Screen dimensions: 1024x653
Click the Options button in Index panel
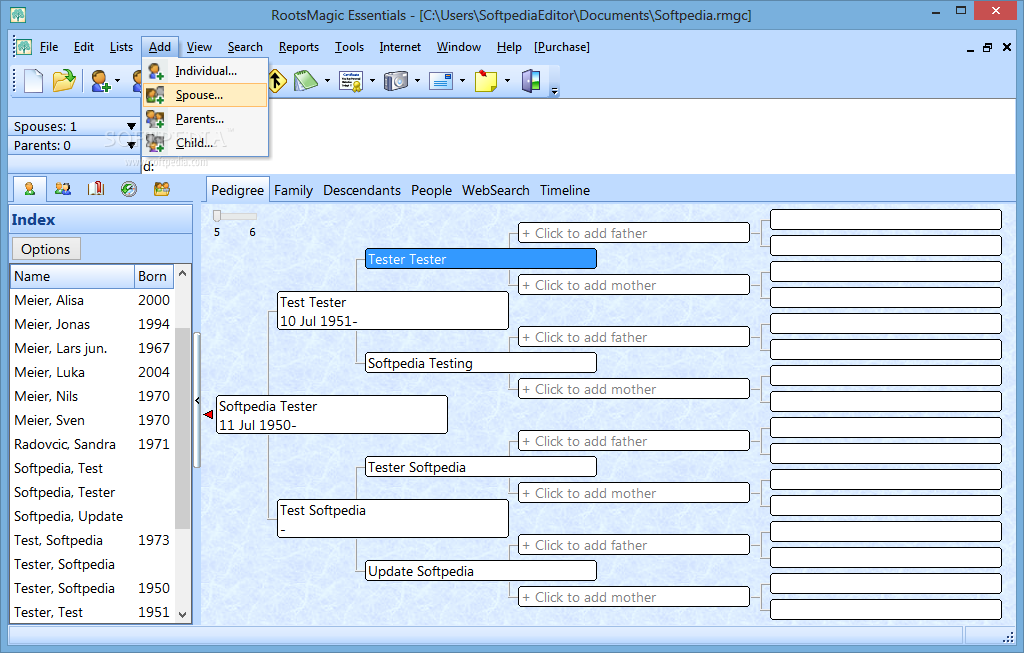46,249
